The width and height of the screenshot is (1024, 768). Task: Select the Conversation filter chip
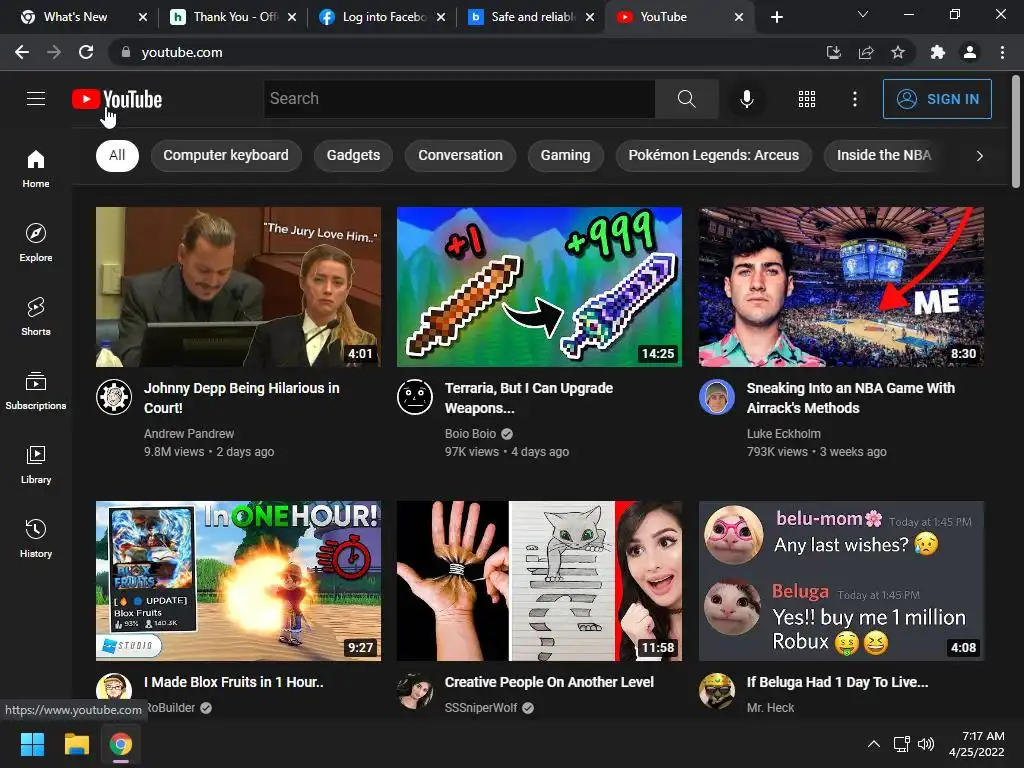tap(460, 155)
